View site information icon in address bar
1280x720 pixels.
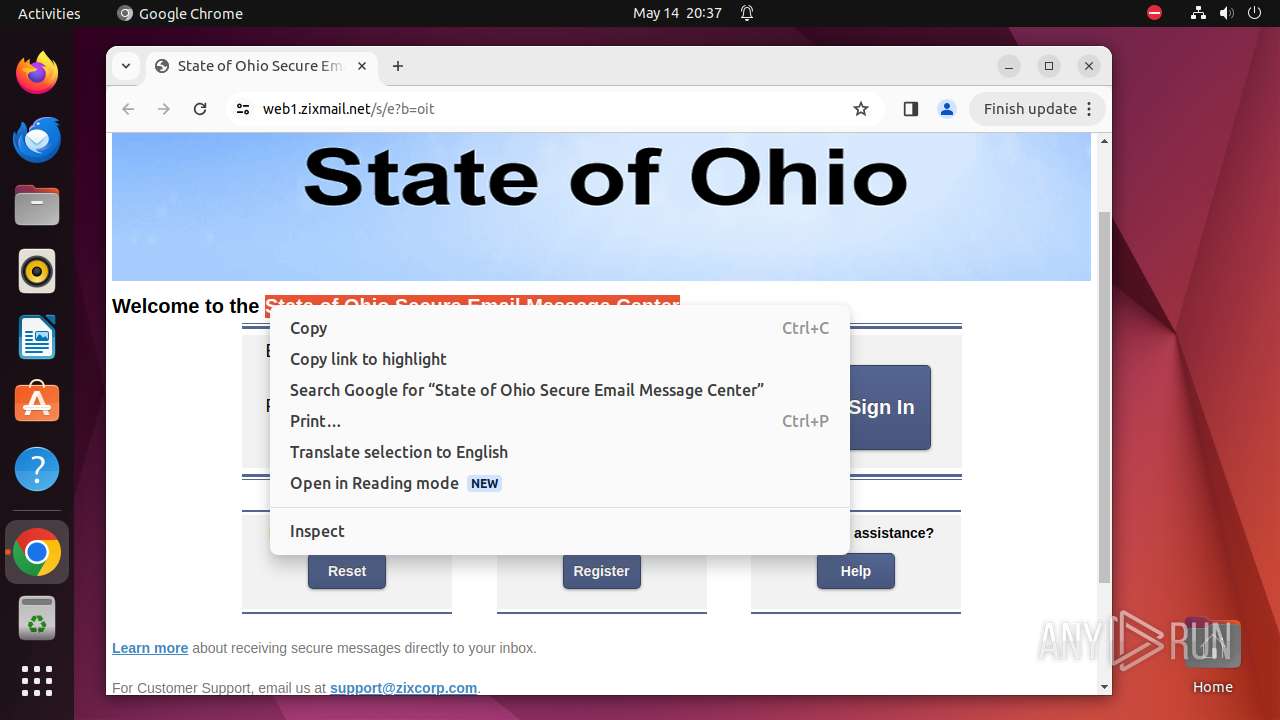click(243, 109)
